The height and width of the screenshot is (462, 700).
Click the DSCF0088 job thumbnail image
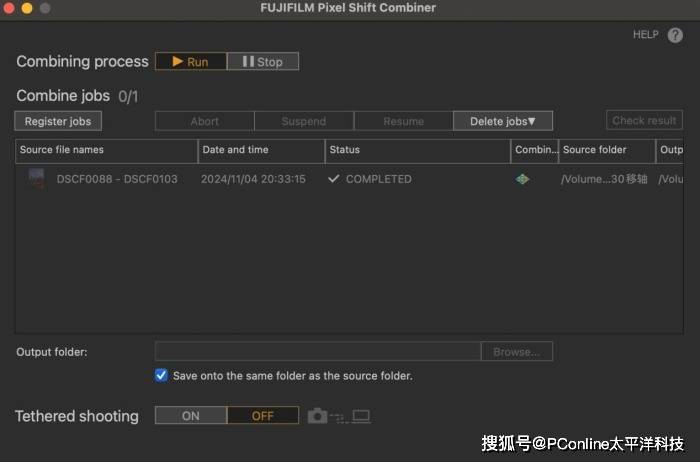pyautogui.click(x=36, y=179)
